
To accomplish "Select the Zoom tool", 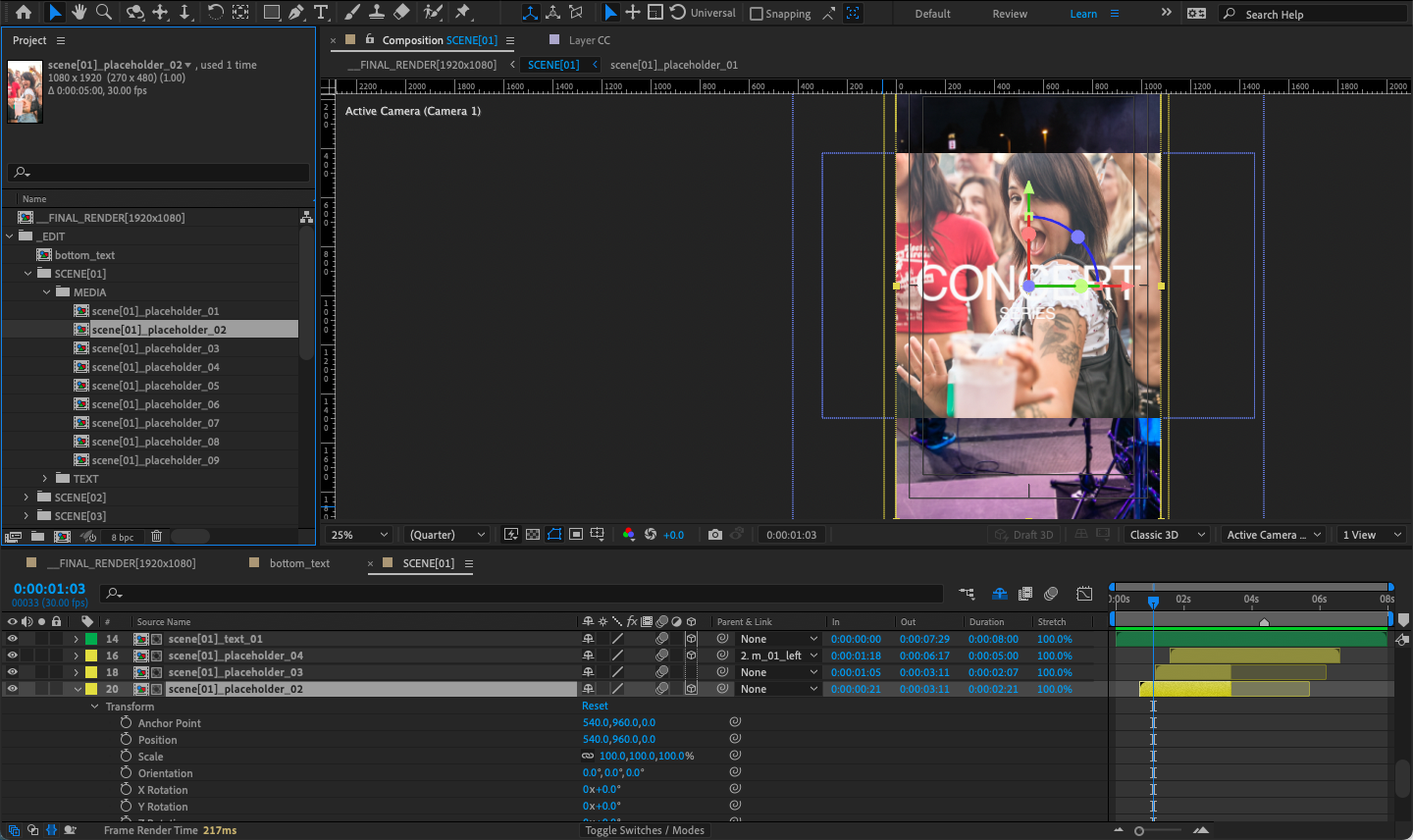I will 102,13.
